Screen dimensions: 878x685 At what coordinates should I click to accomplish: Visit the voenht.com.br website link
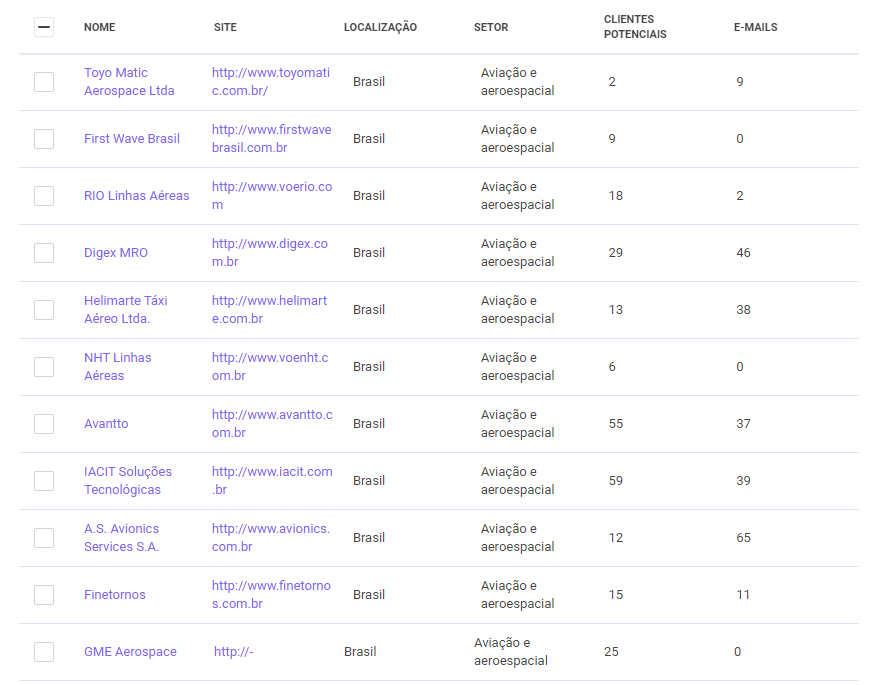(270, 367)
